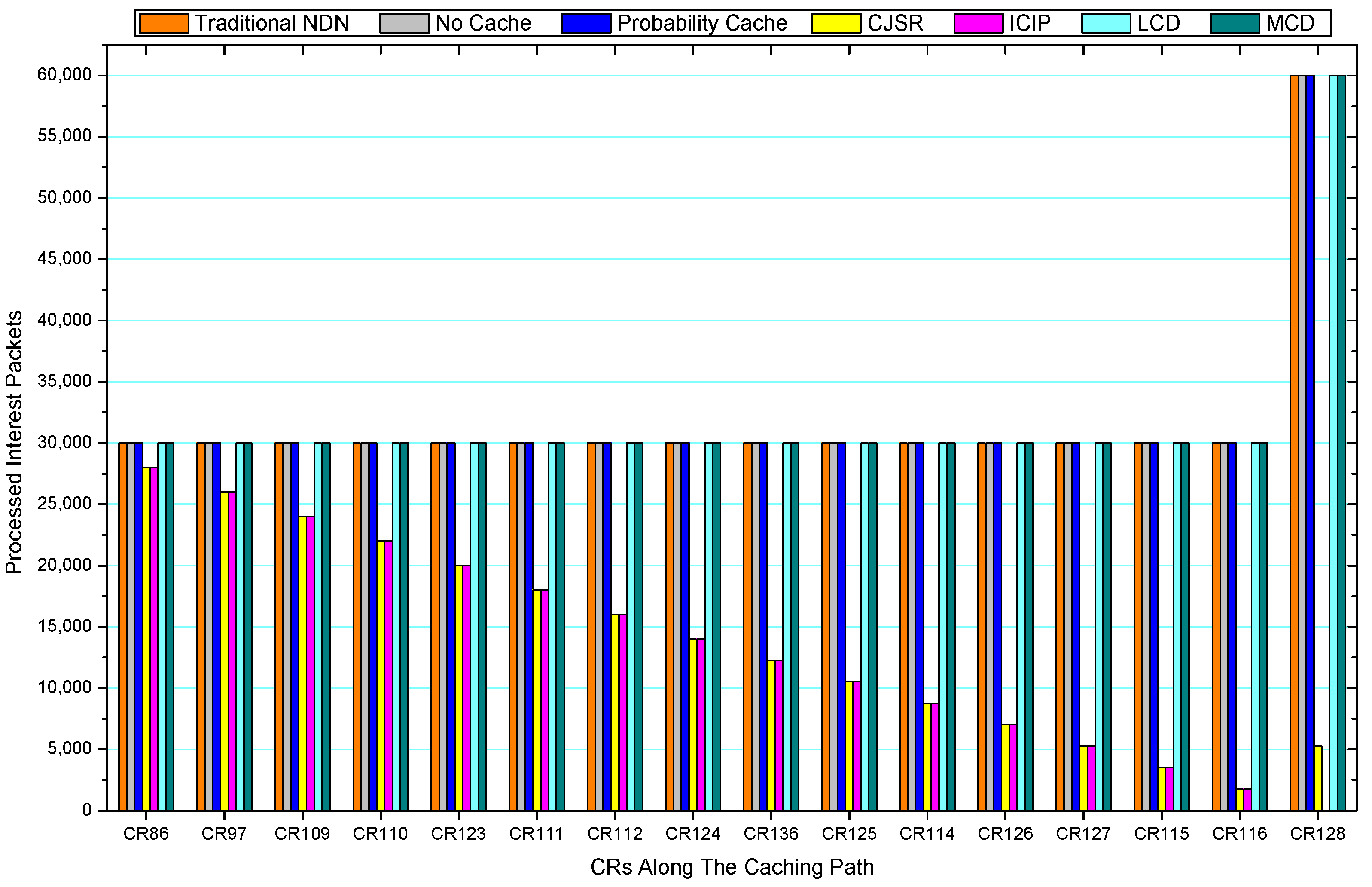Select the yellow CJSR bar at CR128
This screenshot has height=887, width=1372.
[x=1318, y=777]
